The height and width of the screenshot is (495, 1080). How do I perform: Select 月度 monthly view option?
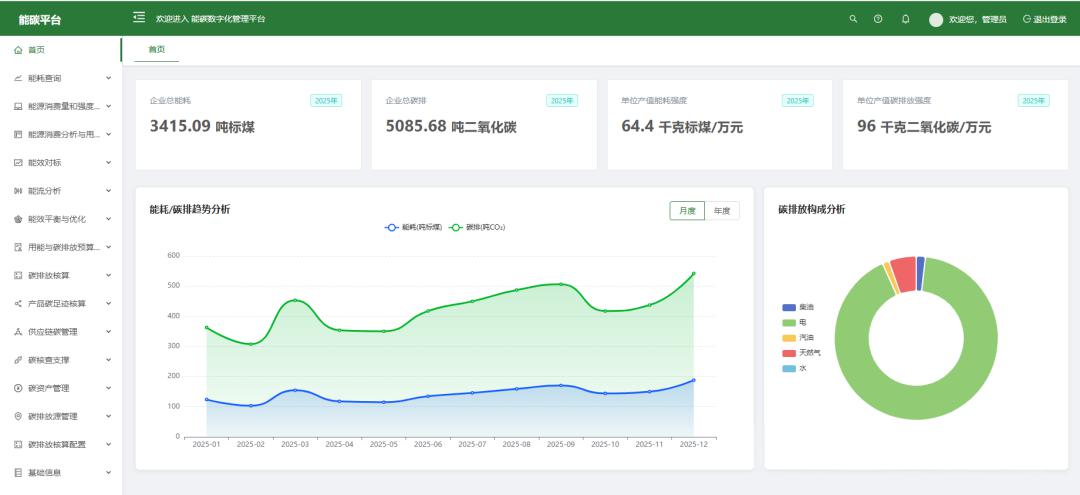(x=687, y=211)
